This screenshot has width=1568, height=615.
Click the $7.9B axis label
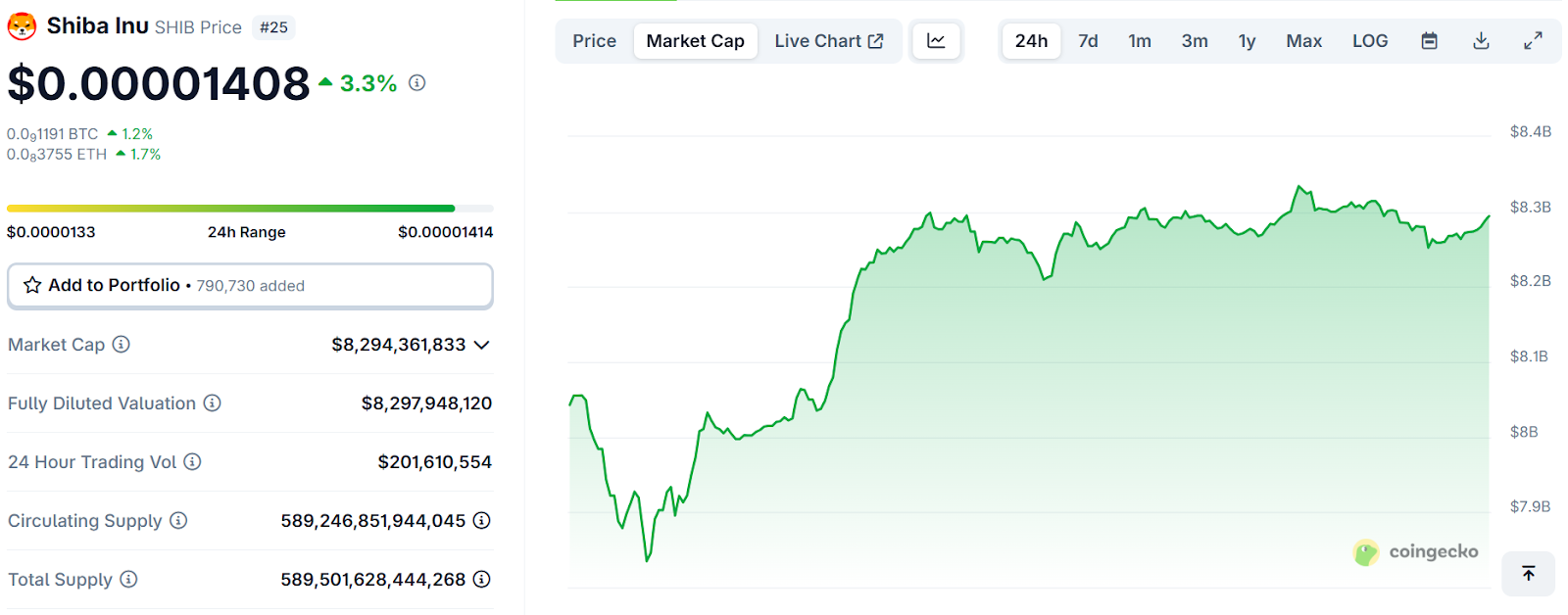1530,506
